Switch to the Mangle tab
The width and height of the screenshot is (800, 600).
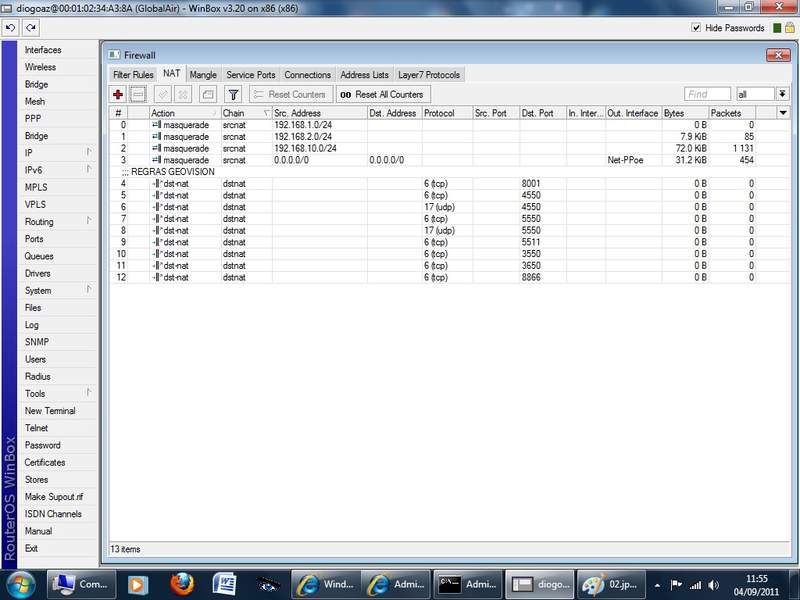(x=203, y=74)
